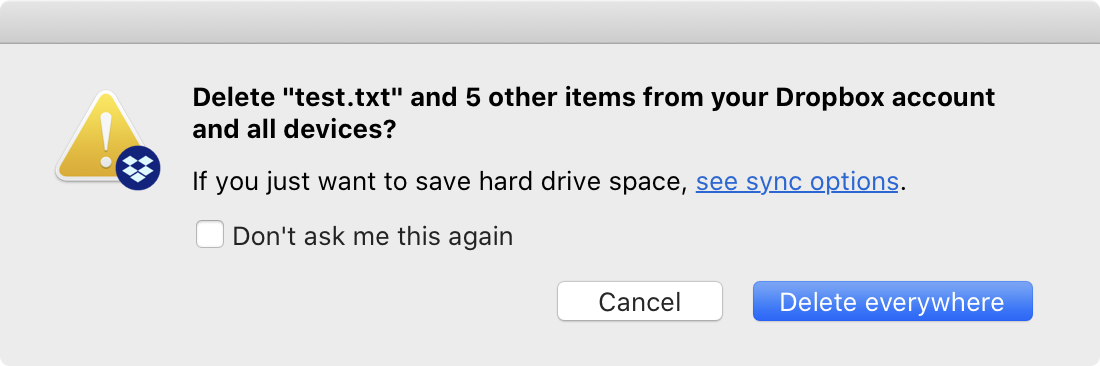Click the "Don't ask me this again" label

[x=373, y=236]
